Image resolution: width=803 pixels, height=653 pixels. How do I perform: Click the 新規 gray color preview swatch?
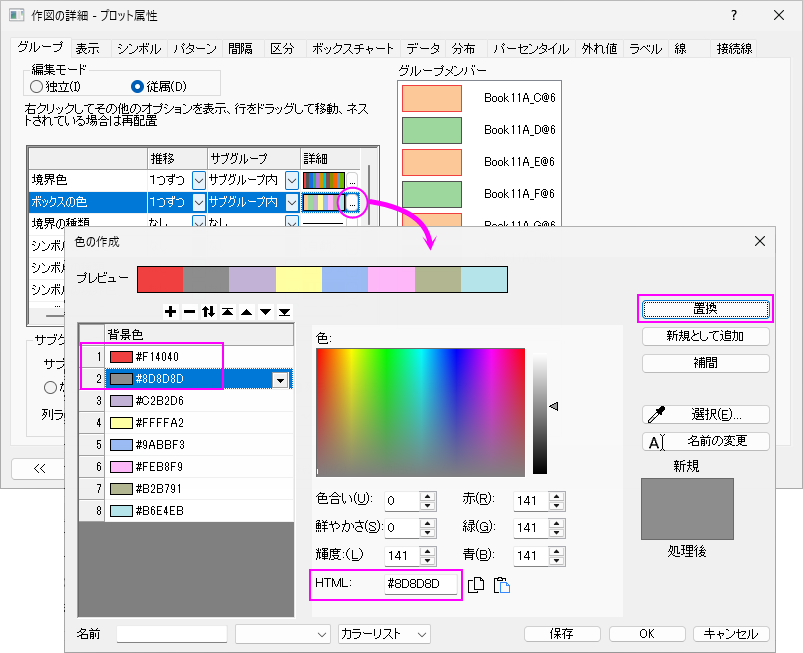click(687, 509)
